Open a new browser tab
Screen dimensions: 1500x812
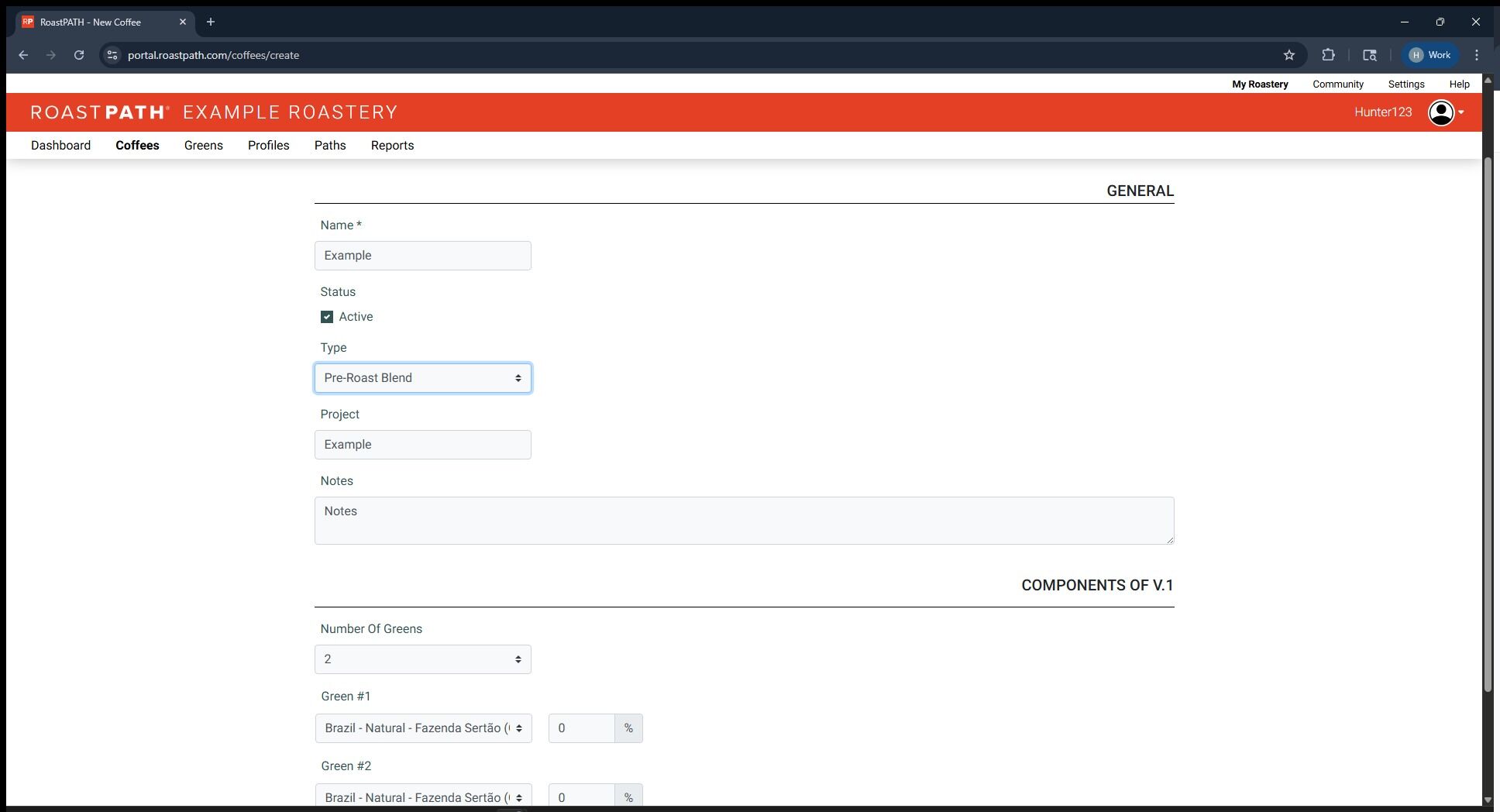coord(211,22)
